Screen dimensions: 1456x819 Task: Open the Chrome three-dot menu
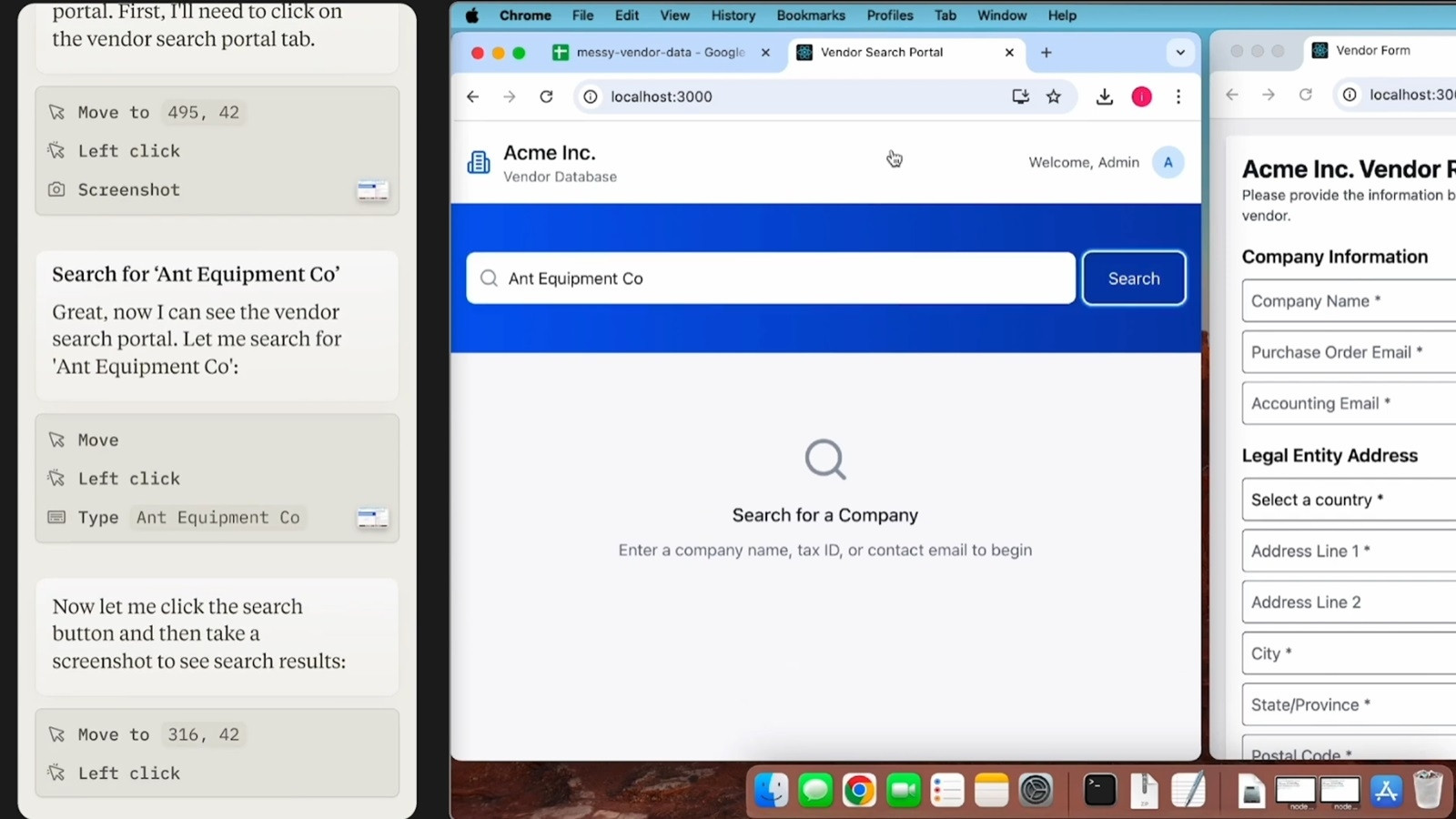[1178, 96]
